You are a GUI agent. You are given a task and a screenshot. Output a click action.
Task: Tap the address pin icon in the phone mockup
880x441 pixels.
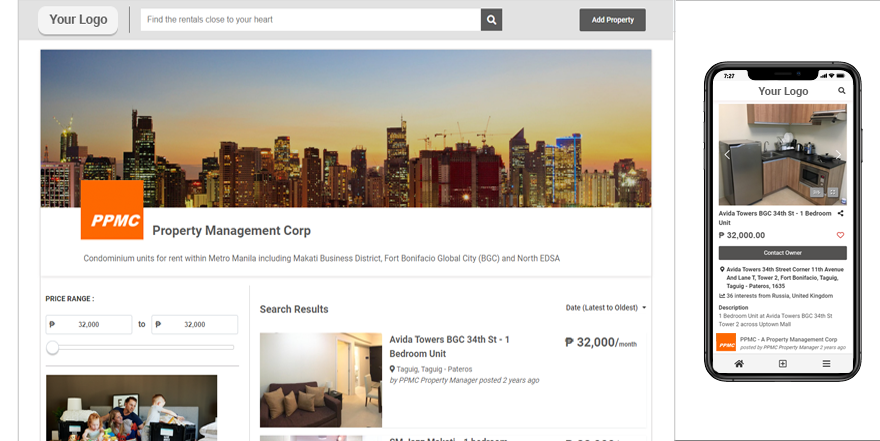click(x=722, y=269)
